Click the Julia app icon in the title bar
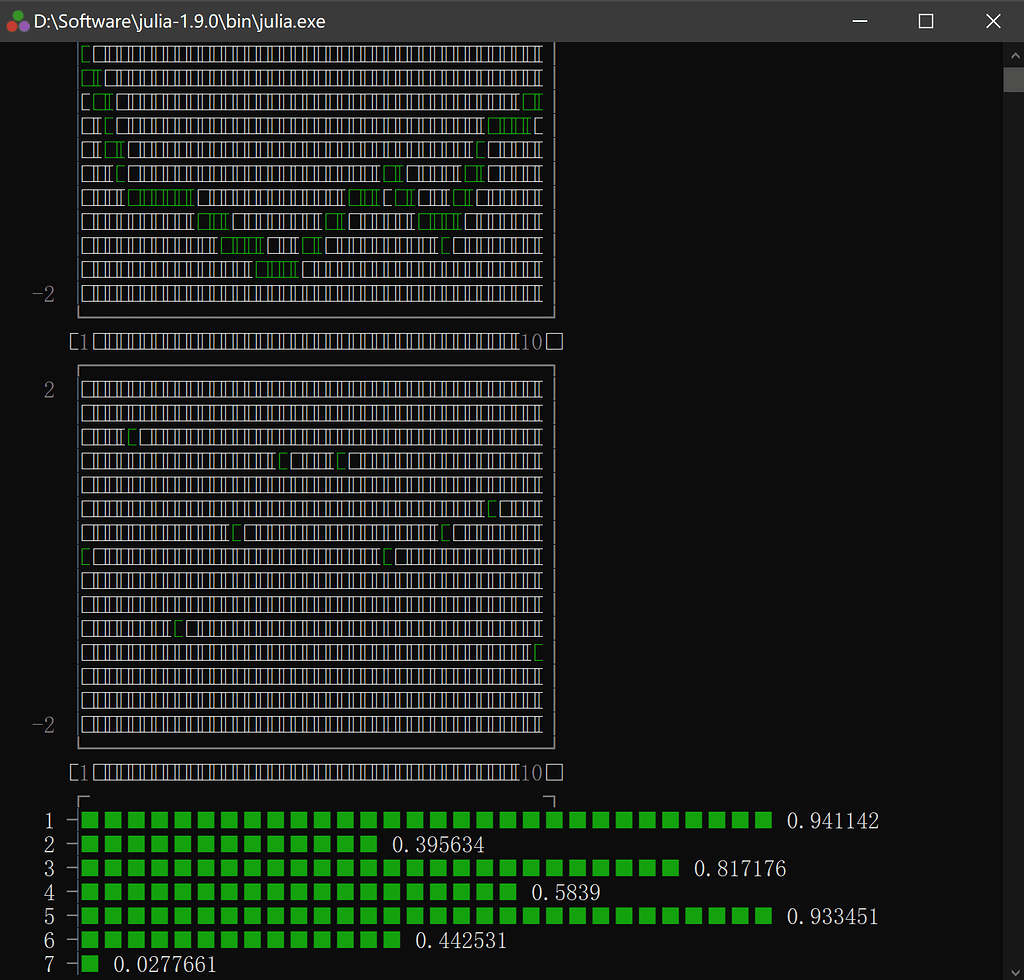 pos(17,20)
